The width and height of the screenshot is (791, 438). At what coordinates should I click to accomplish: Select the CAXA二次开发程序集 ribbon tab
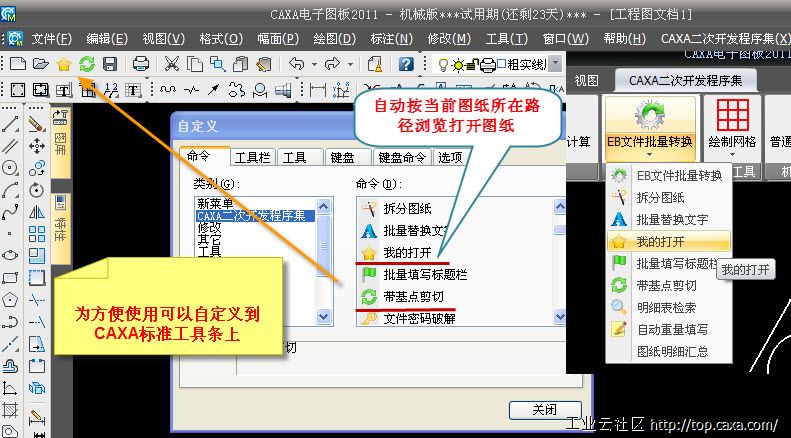click(685, 80)
